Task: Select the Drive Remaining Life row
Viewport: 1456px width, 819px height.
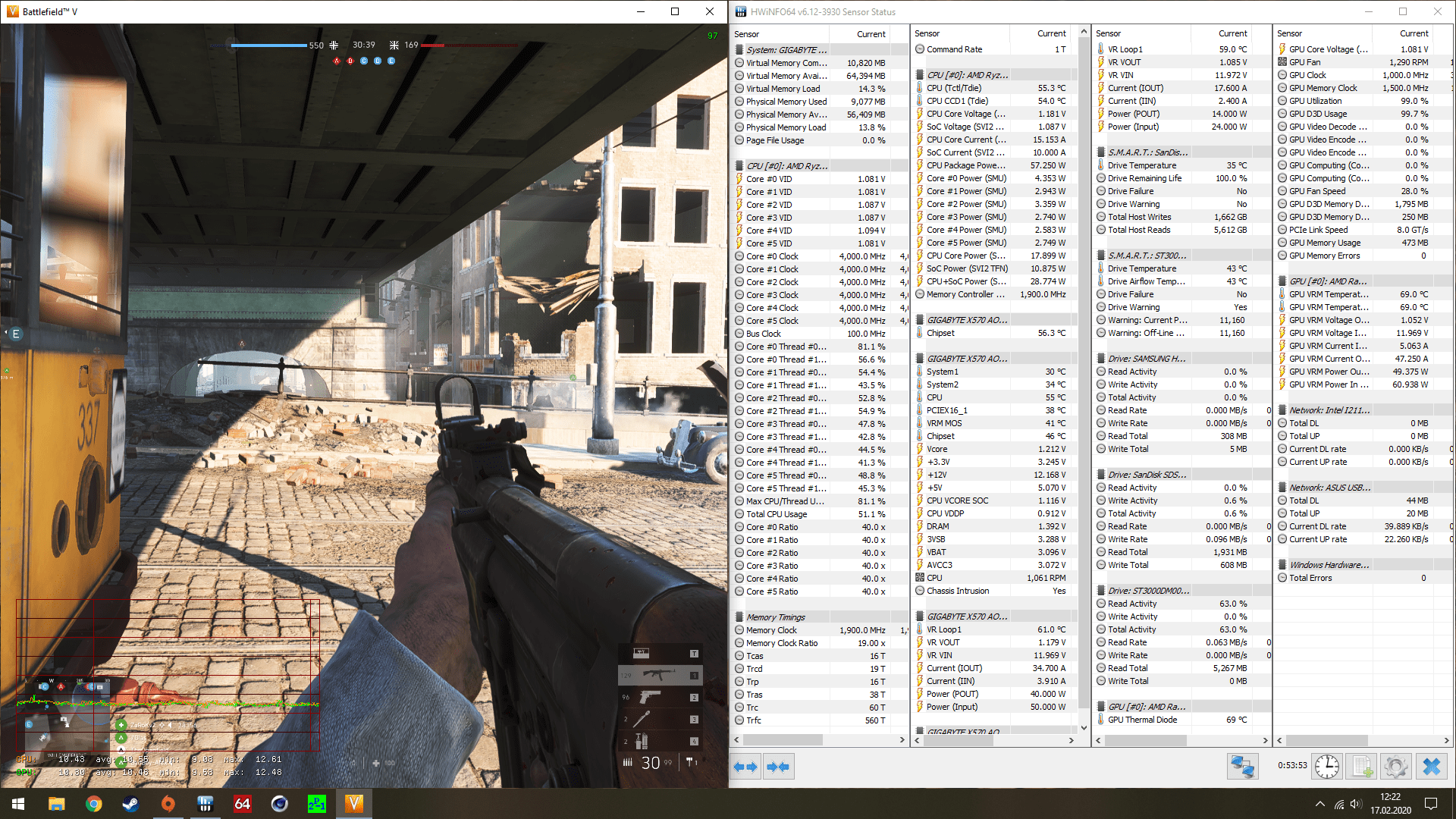Action: coord(1181,178)
